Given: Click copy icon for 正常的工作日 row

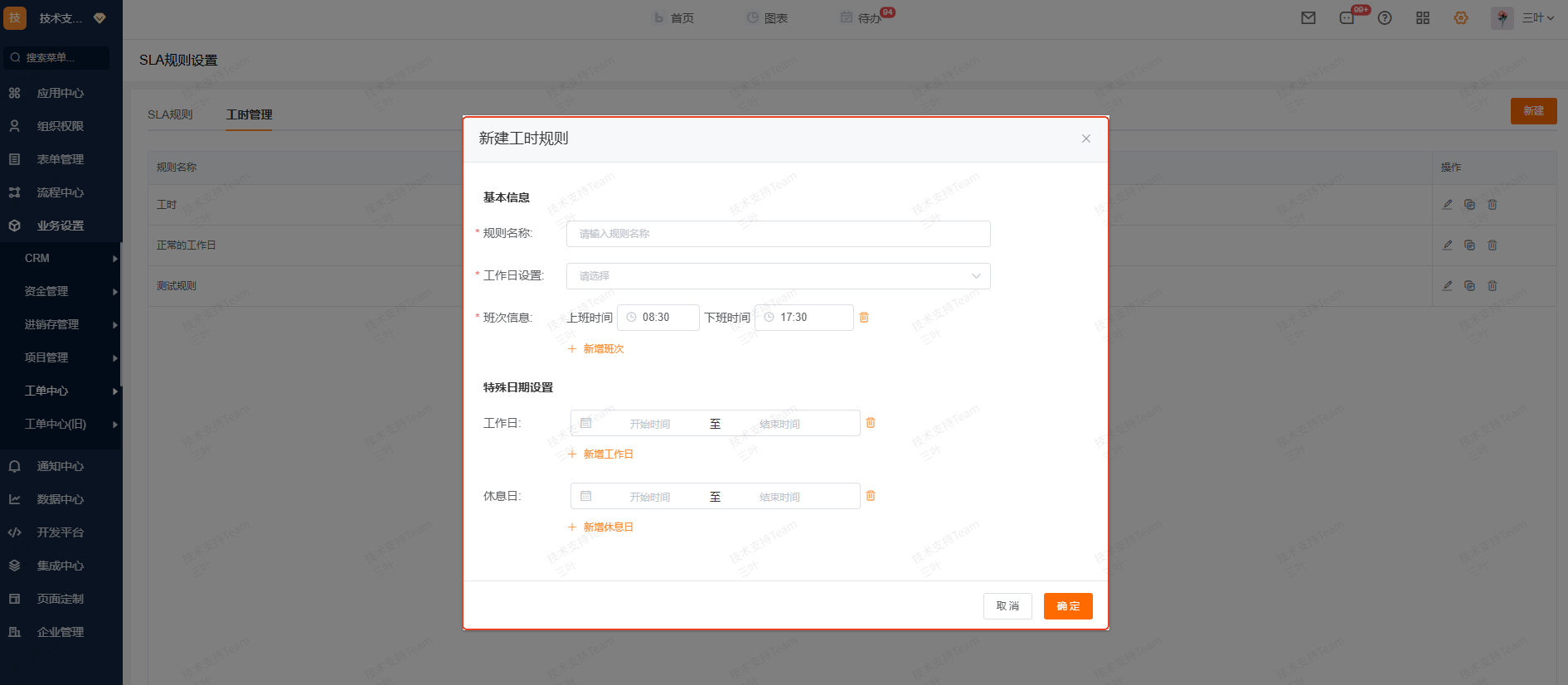Looking at the screenshot, I should [x=1469, y=245].
